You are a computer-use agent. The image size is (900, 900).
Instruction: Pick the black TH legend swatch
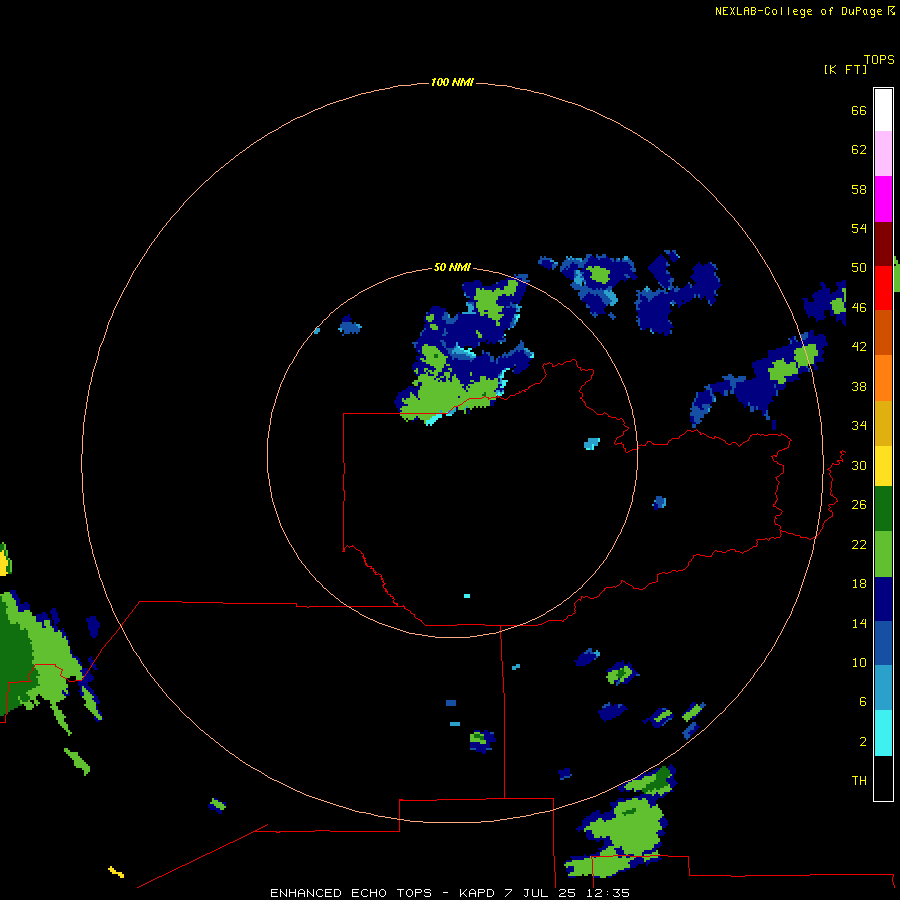click(883, 778)
